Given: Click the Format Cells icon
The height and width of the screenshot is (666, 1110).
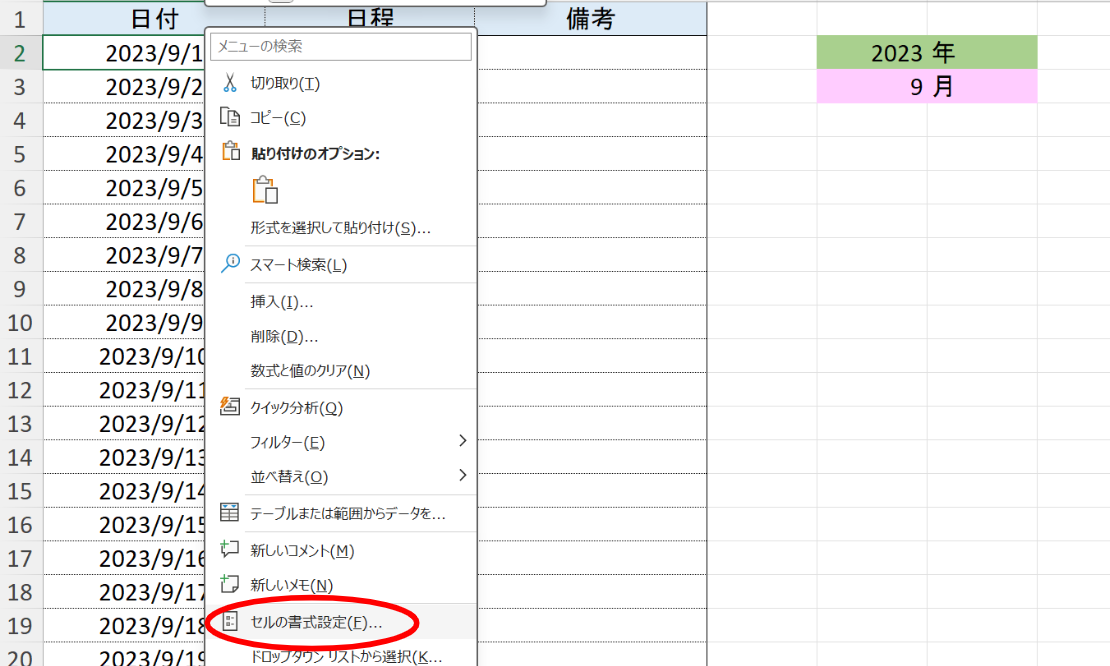Looking at the screenshot, I should (231, 622).
